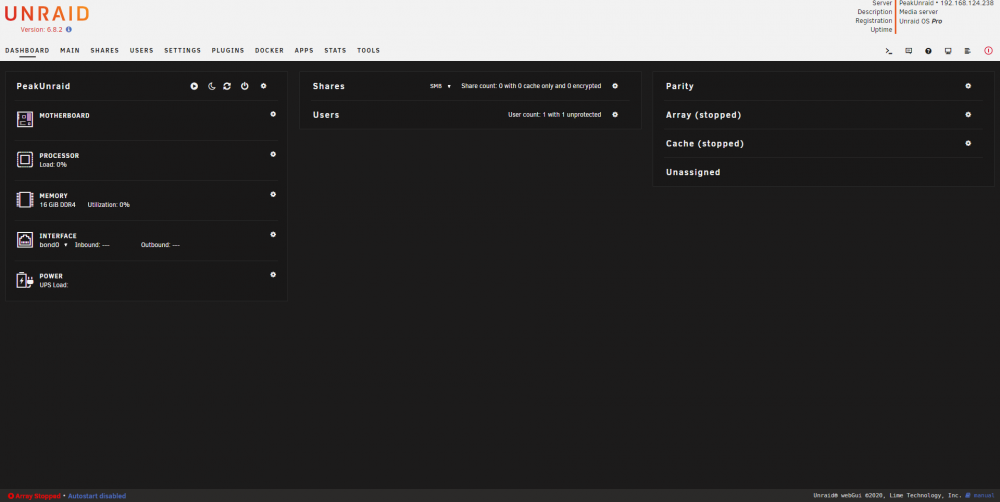Open the Interface settings gear
Screen dimensions: 1000x502
(x=273, y=235)
